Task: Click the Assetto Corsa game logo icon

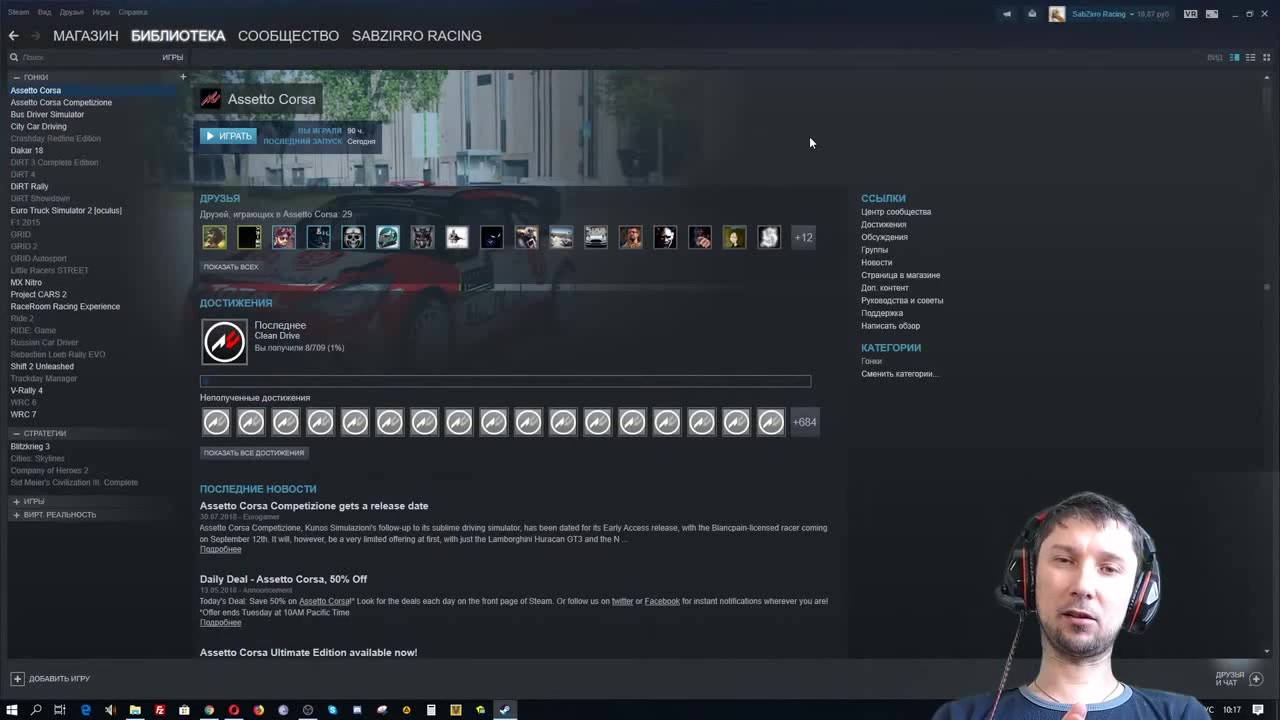Action: coord(210,98)
